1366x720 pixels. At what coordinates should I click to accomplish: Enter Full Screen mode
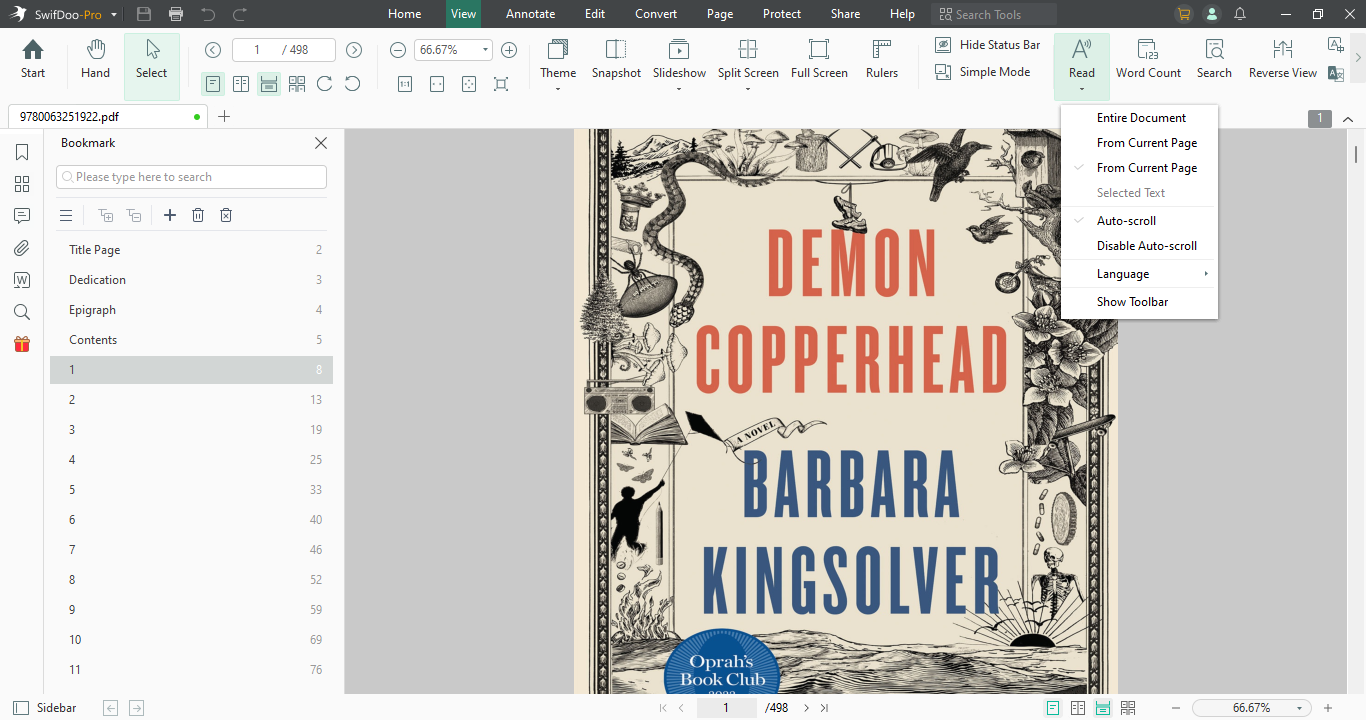(x=819, y=60)
